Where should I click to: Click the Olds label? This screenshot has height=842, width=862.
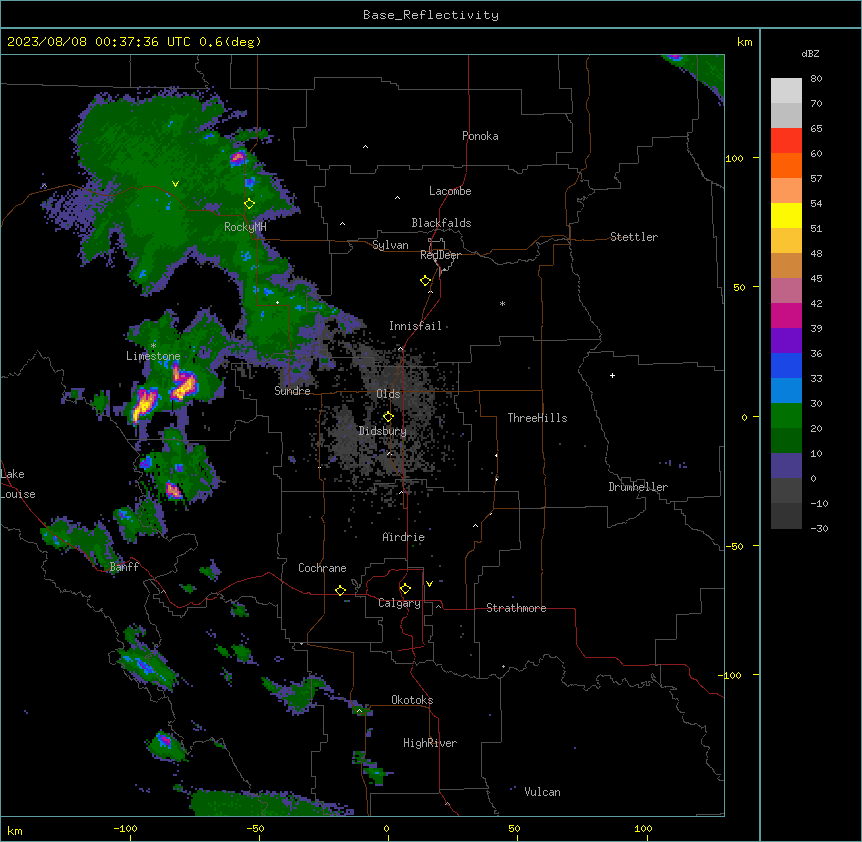click(388, 394)
